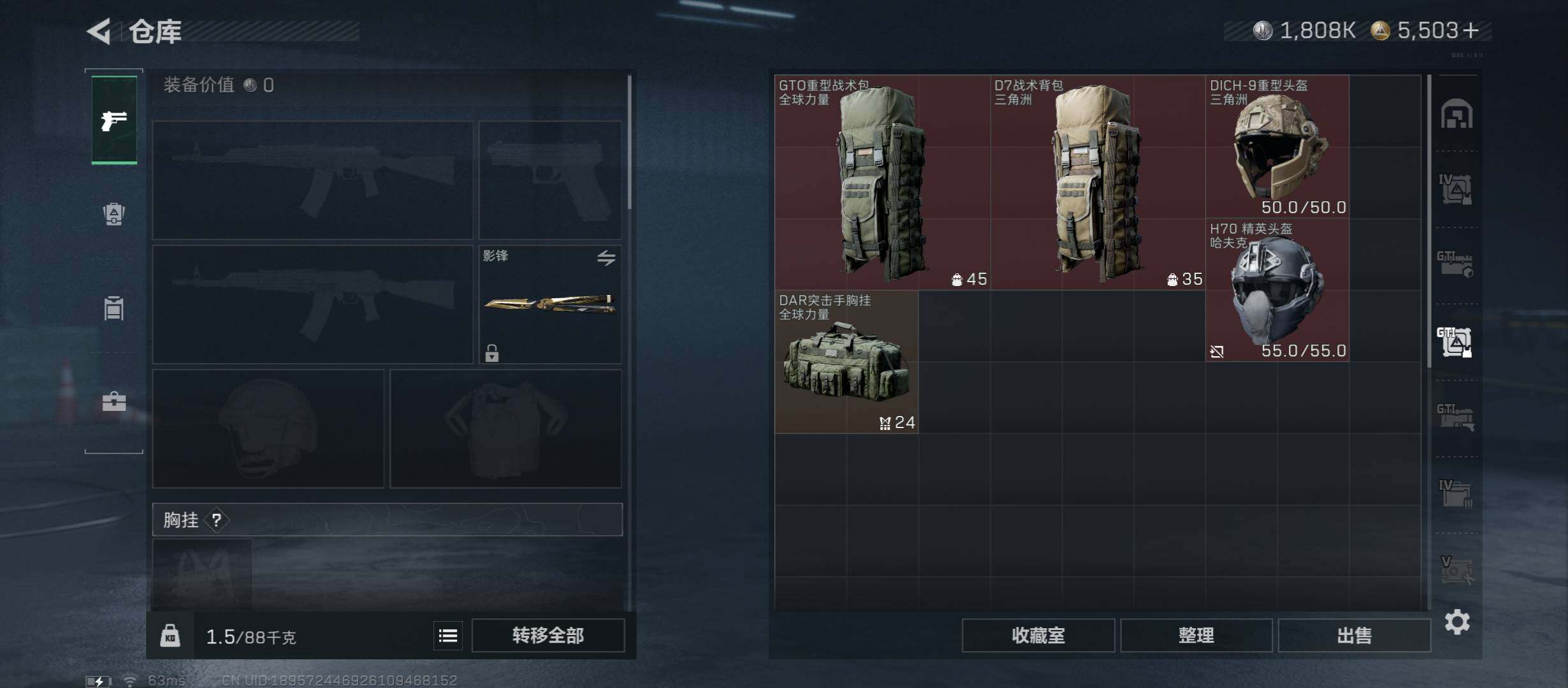Screen dimensions: 1568x688
Task: Click the stash vertical scrollbar
Action: 1429,222
